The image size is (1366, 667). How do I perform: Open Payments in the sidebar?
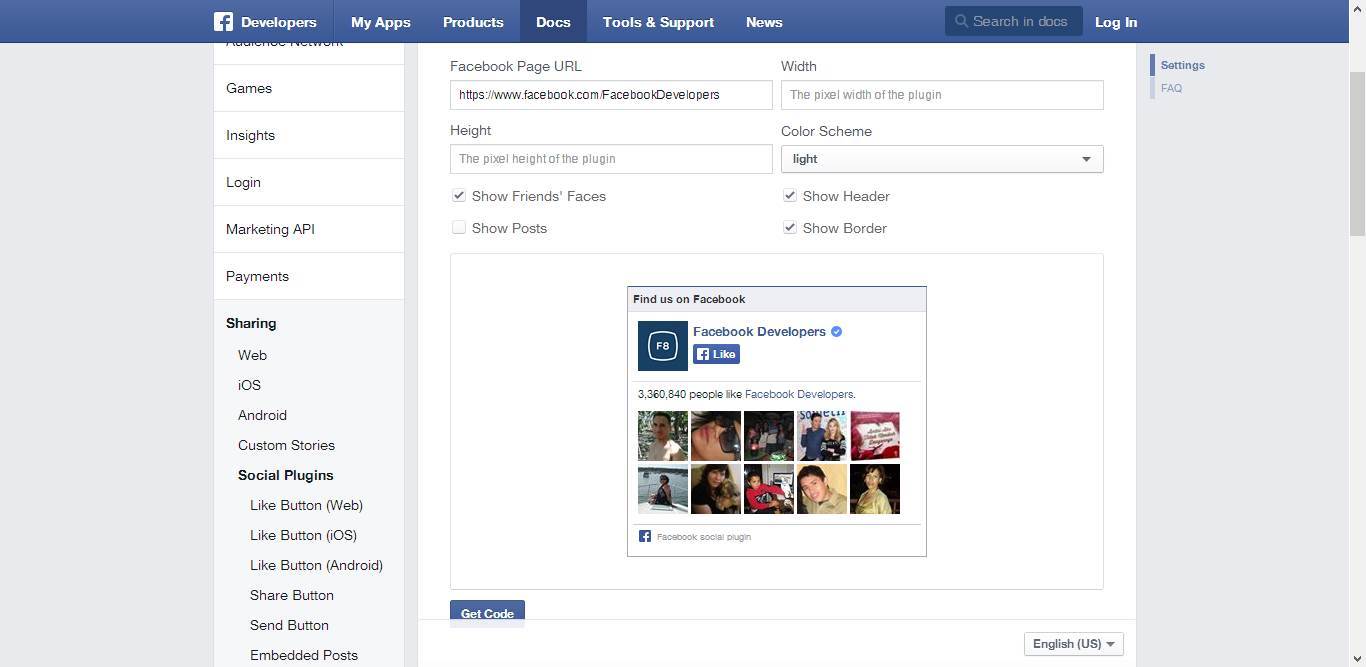(x=309, y=276)
